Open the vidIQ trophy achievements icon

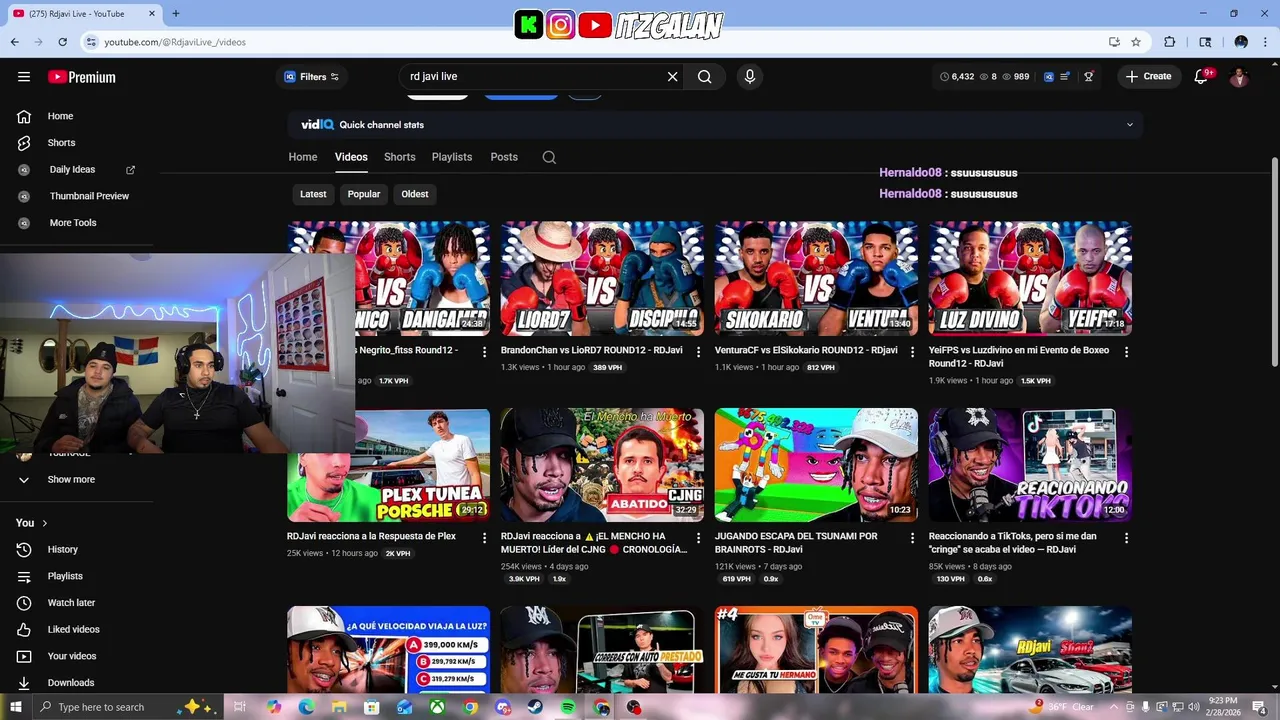(1089, 77)
